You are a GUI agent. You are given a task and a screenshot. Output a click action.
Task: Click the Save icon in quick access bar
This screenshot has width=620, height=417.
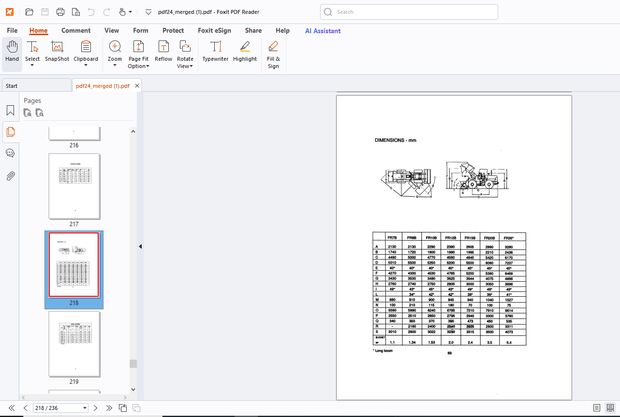[x=45, y=12]
